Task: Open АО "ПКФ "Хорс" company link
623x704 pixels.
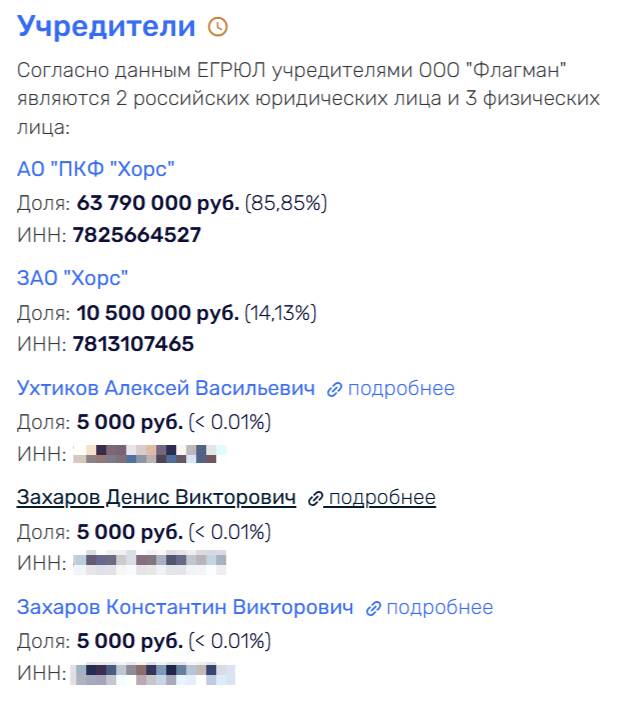Action: [x=96, y=169]
